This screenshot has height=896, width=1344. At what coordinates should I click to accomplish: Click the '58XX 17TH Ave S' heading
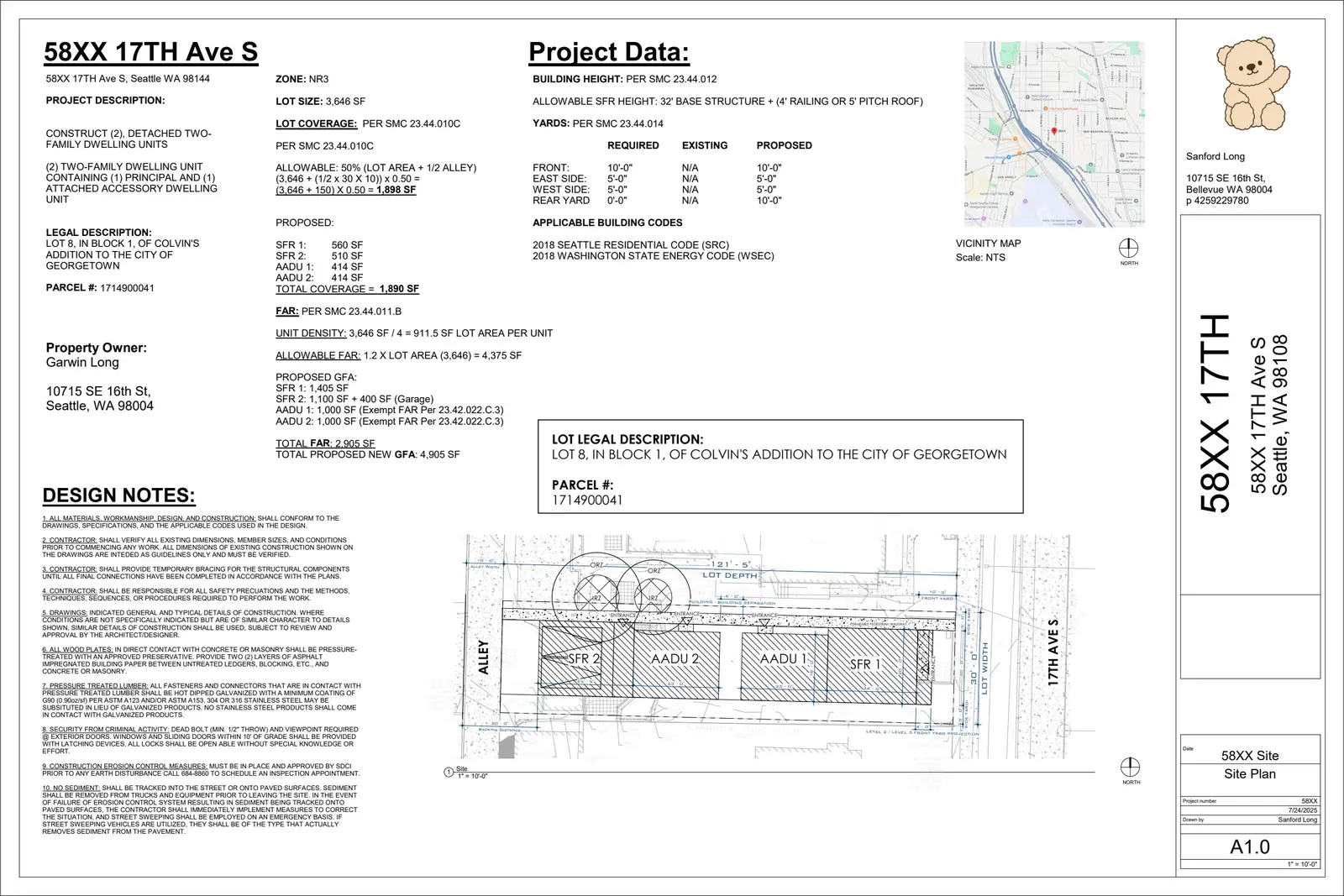[151, 52]
